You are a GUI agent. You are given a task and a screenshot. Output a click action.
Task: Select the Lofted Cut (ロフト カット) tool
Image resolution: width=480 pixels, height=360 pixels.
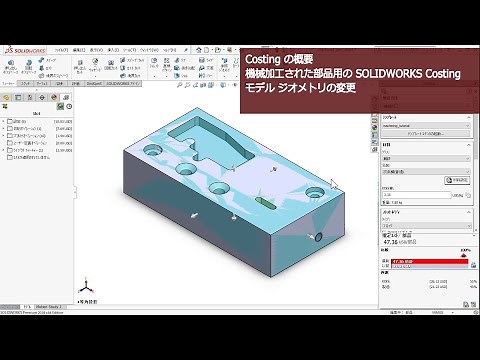coord(131,68)
